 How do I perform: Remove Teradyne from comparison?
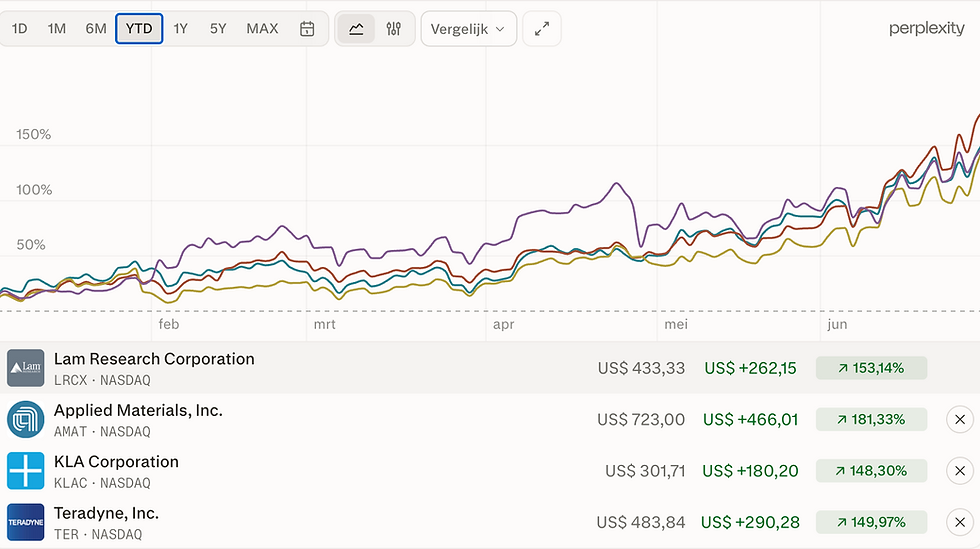click(960, 522)
